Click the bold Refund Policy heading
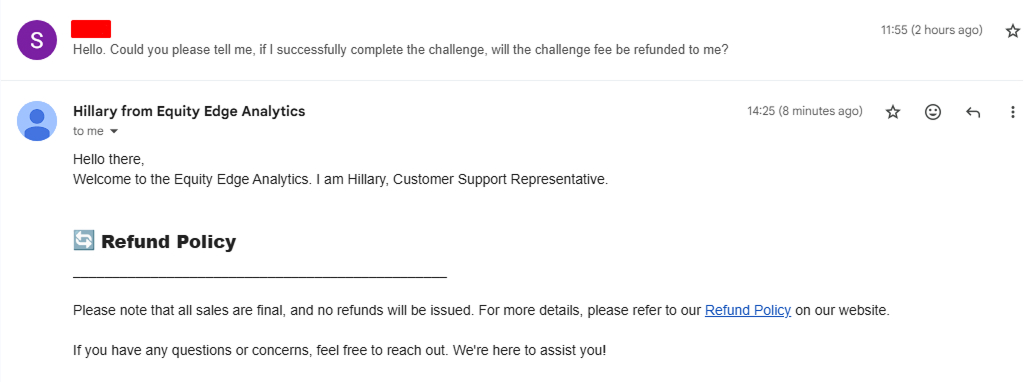 click(168, 242)
